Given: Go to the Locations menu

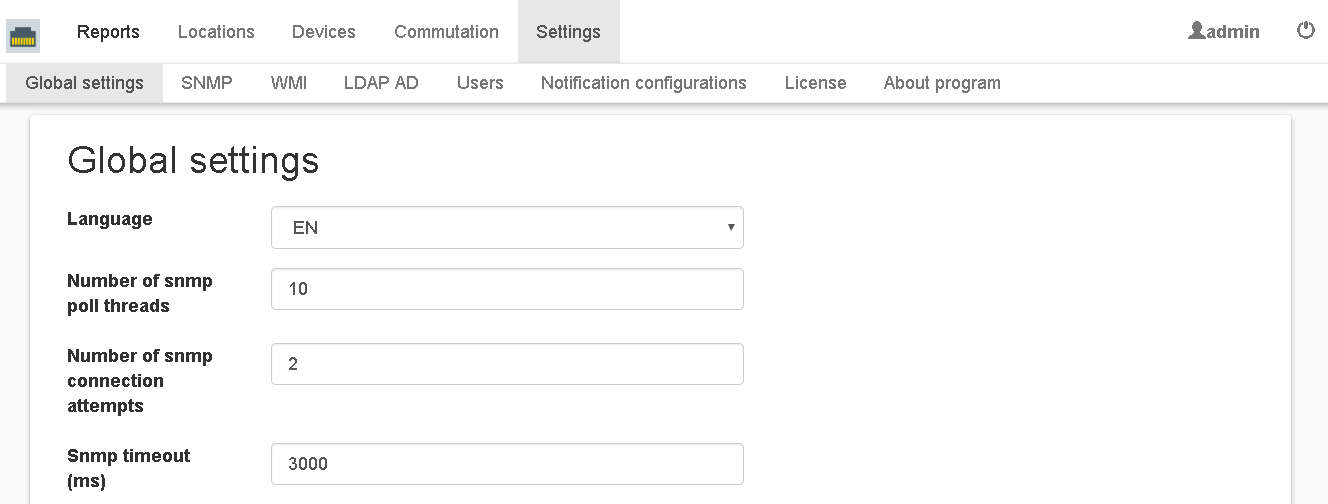Looking at the screenshot, I should tap(216, 32).
